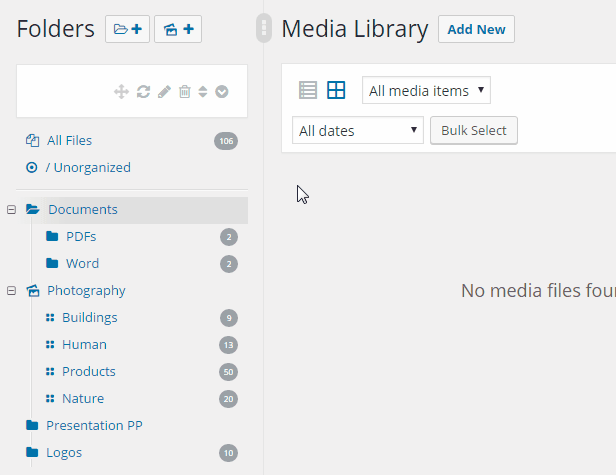
Task: Click the move folder arrows icon
Action: pyautogui.click(x=121, y=92)
